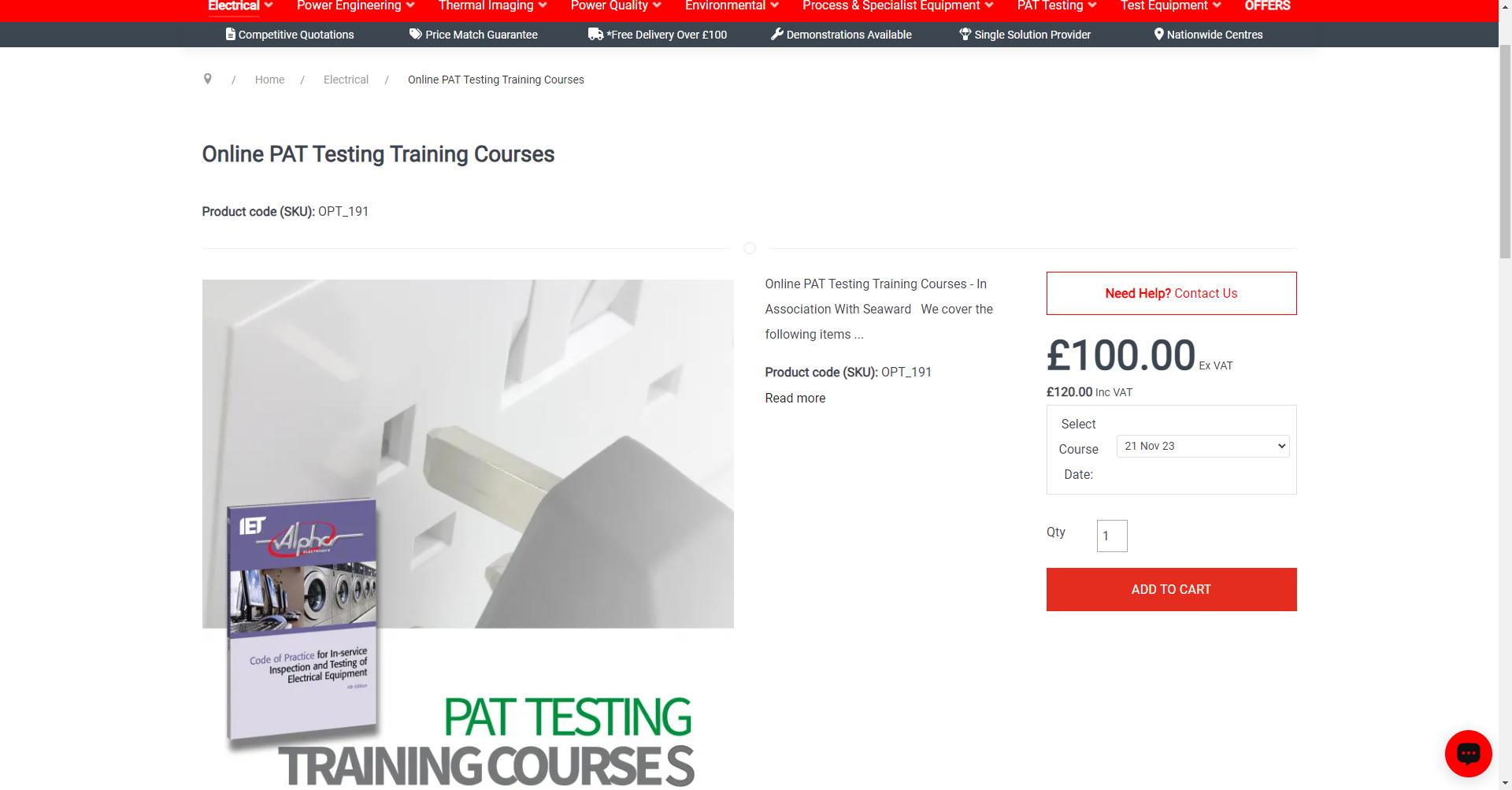The width and height of the screenshot is (1512, 790).
Task: Click the Need Help? Contact Us button
Action: (1171, 293)
